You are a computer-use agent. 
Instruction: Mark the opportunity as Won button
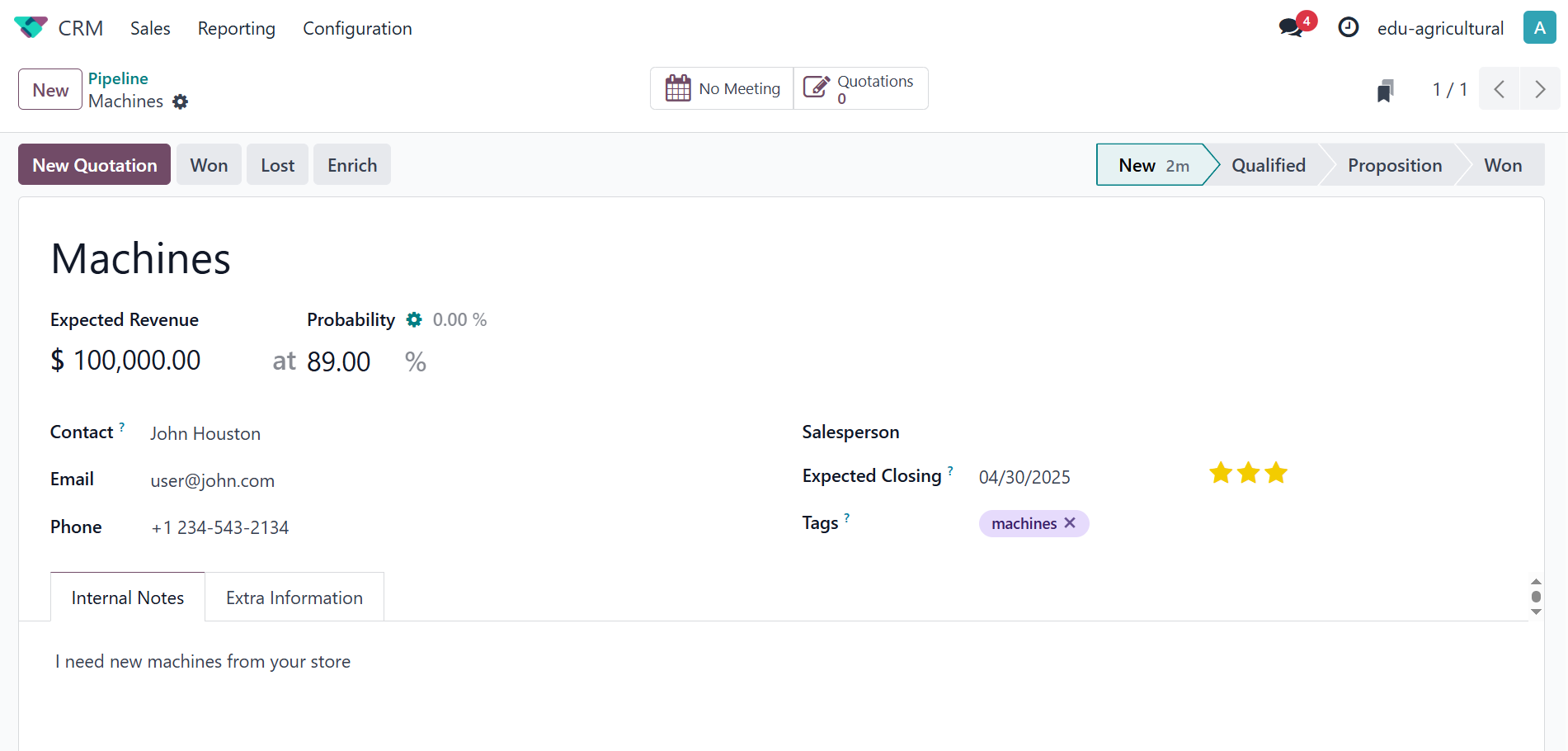(x=209, y=164)
